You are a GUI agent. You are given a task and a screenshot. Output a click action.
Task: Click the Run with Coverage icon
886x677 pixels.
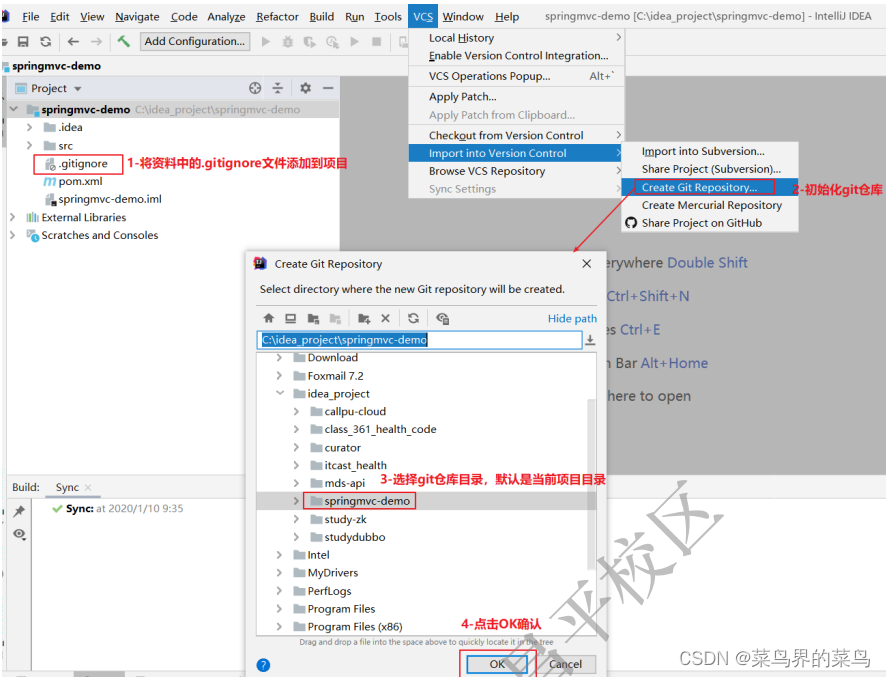[310, 41]
